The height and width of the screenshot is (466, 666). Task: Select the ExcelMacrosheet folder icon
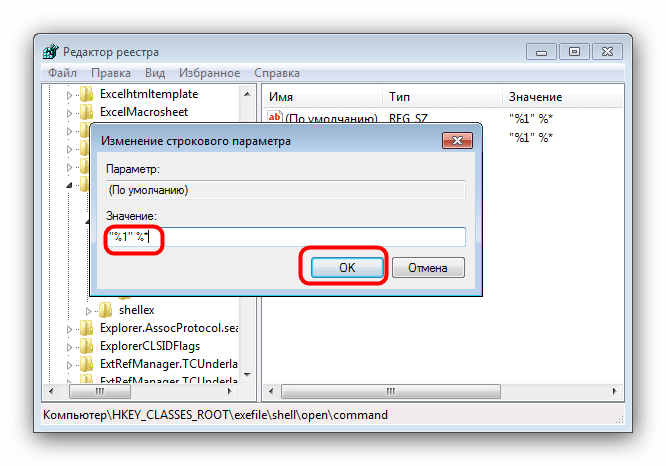(x=87, y=112)
